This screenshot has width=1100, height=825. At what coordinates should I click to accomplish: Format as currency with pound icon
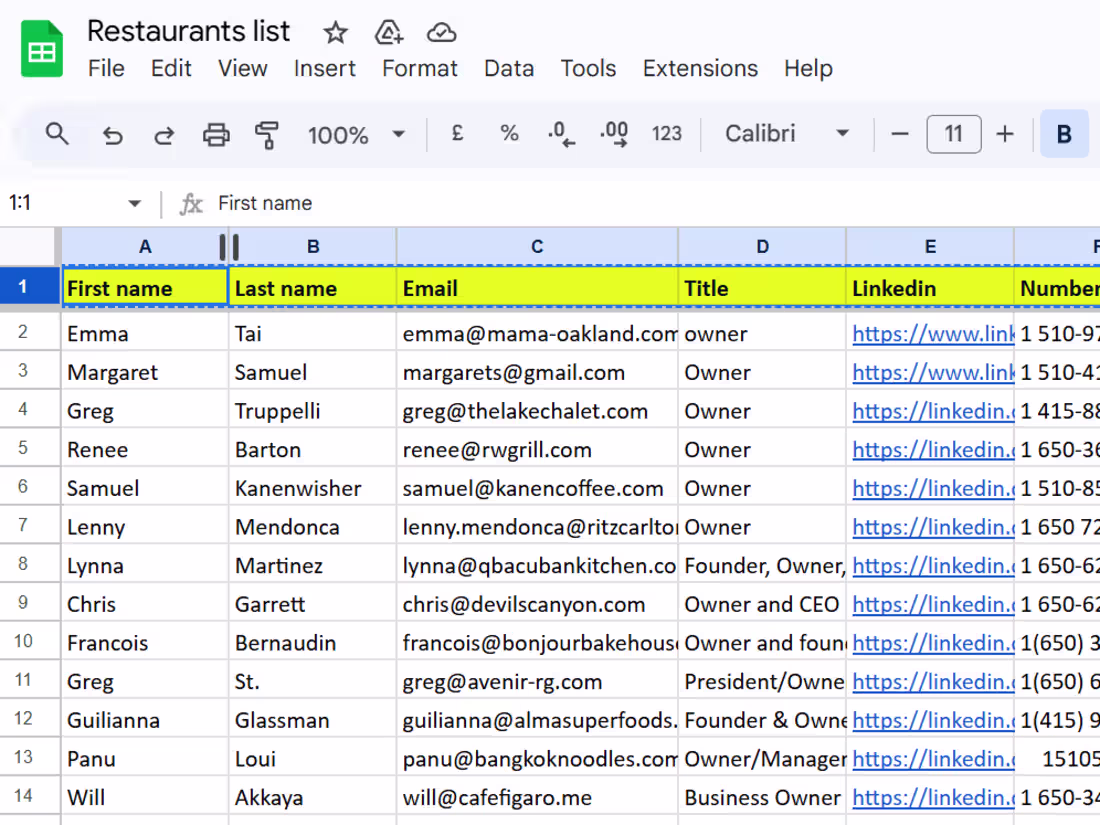tap(457, 133)
